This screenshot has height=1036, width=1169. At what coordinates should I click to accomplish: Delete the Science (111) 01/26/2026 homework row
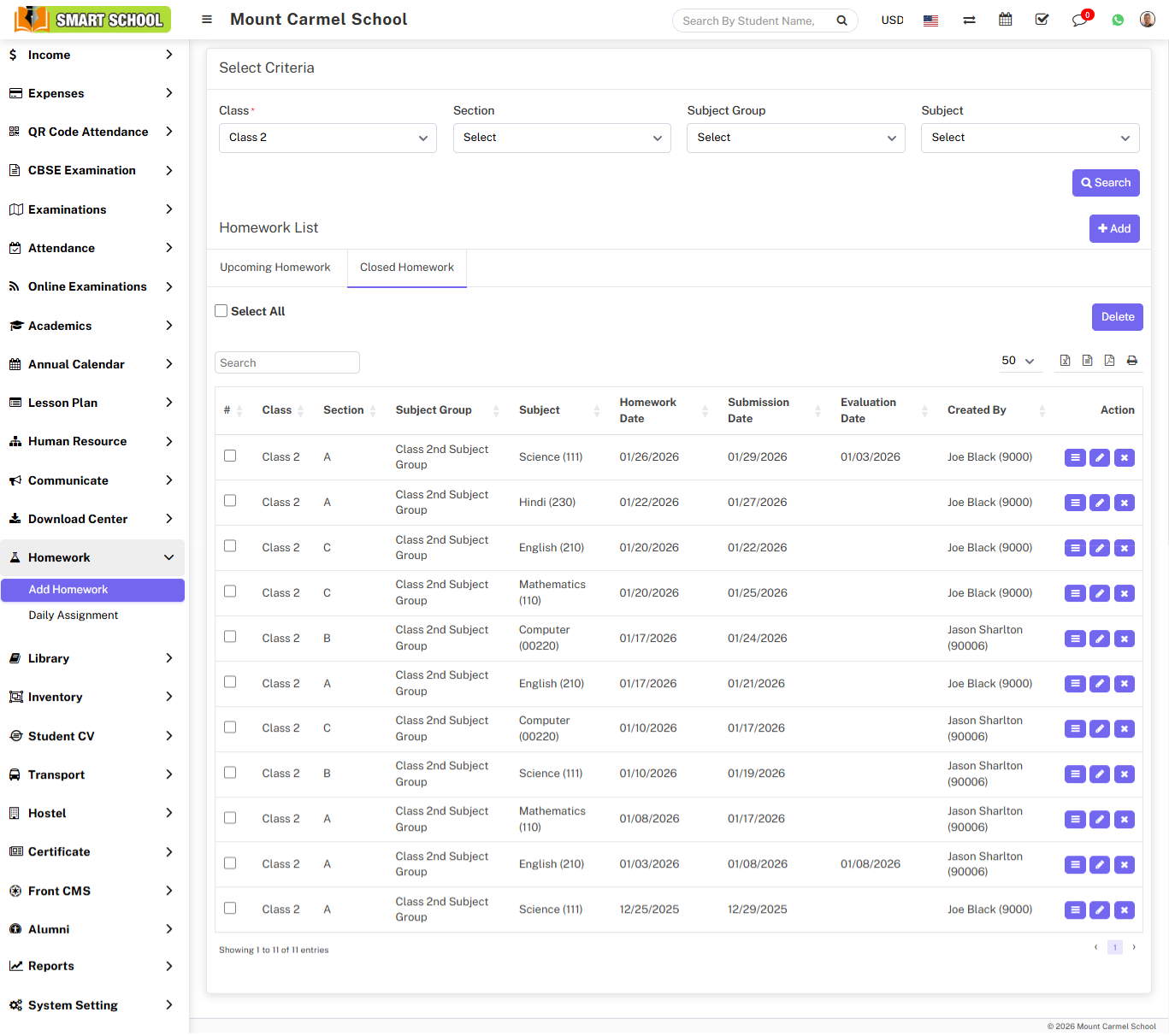coord(1125,457)
